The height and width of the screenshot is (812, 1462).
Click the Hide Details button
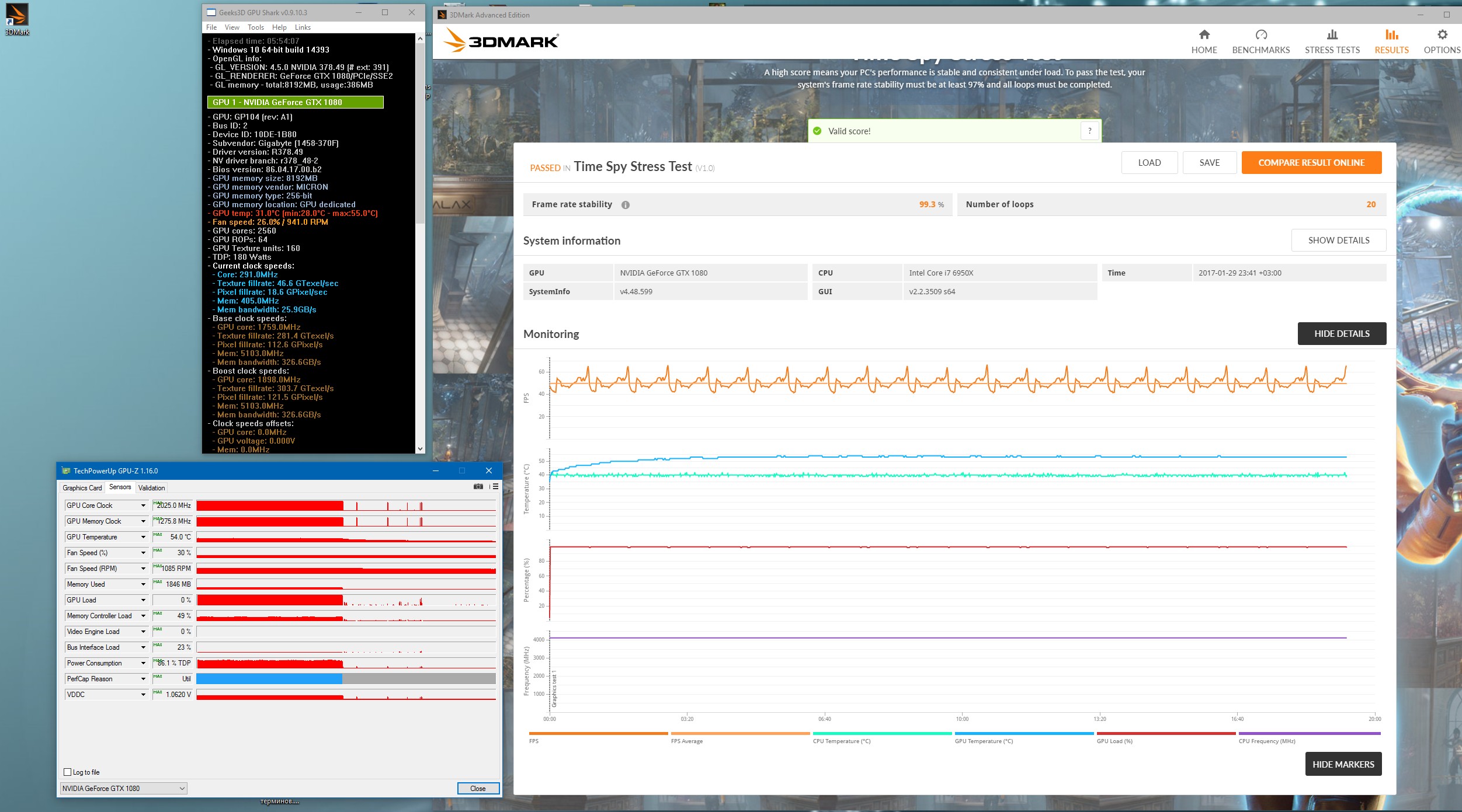(x=1341, y=334)
